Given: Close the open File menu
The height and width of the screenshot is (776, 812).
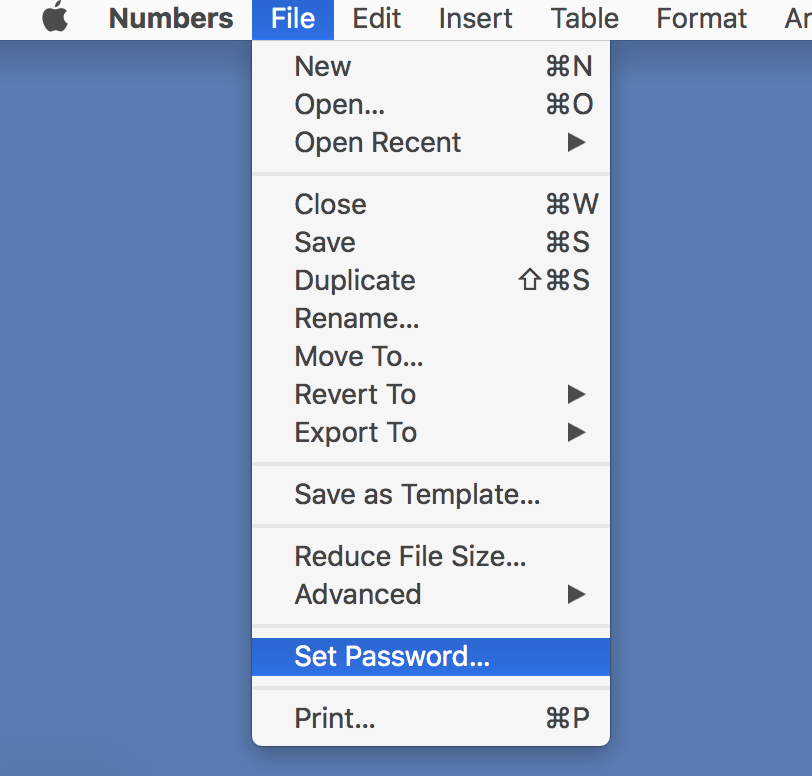Looking at the screenshot, I should tap(293, 19).
